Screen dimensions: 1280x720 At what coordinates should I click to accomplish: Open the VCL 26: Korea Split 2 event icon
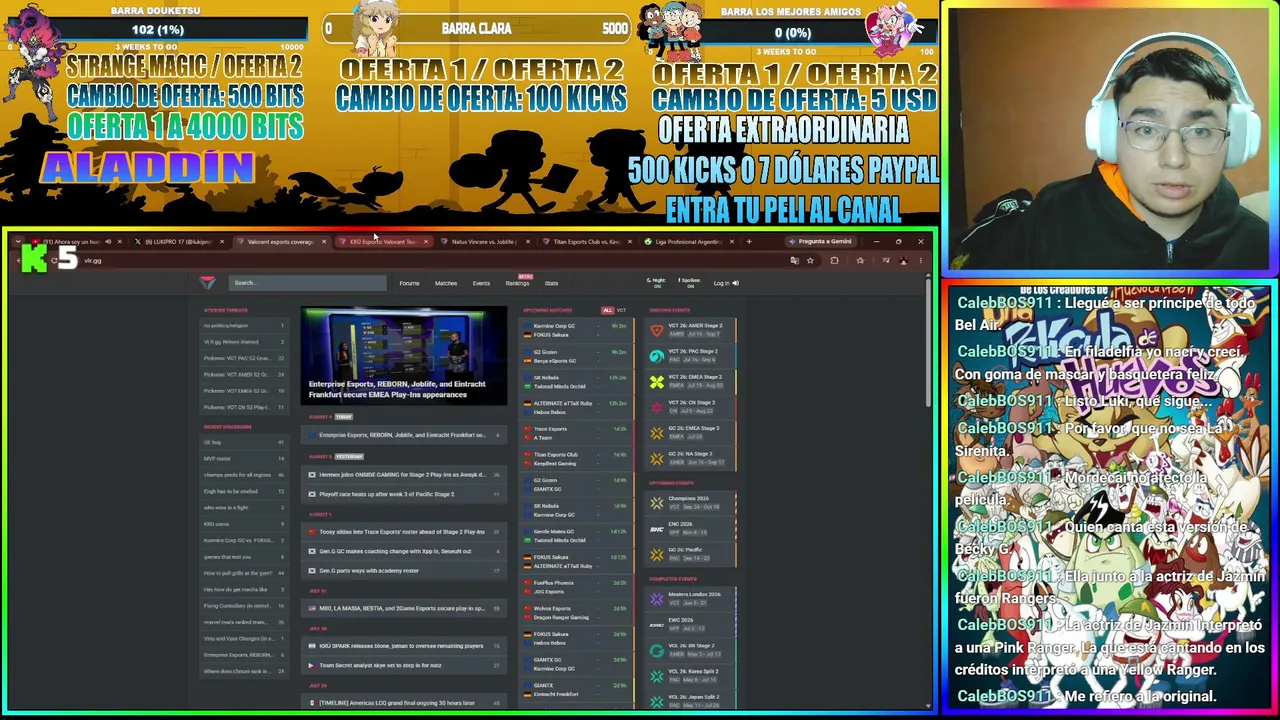[656, 676]
